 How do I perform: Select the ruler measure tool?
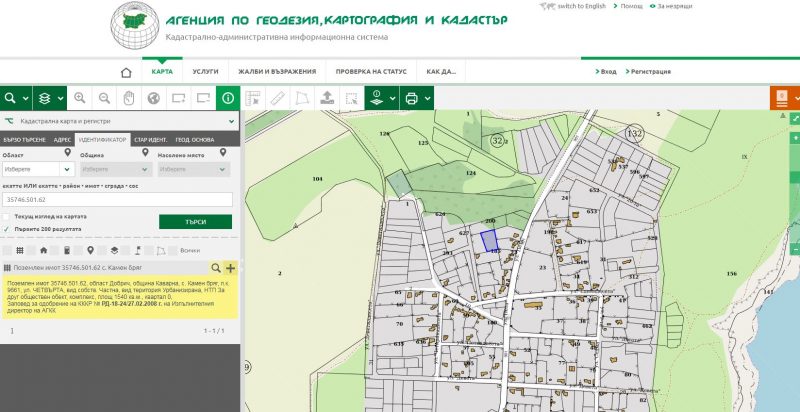pos(277,98)
